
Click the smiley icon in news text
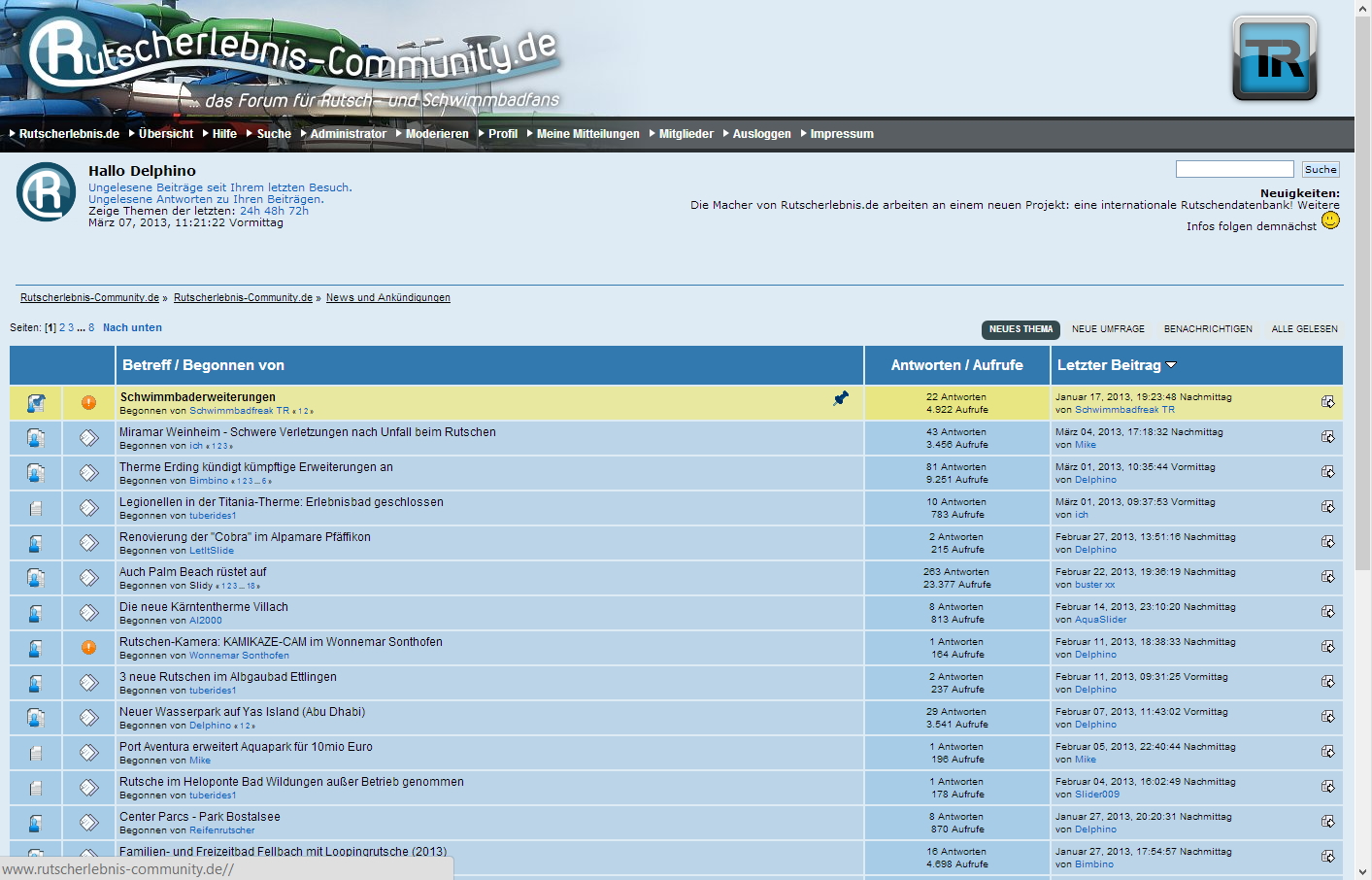[x=1330, y=220]
